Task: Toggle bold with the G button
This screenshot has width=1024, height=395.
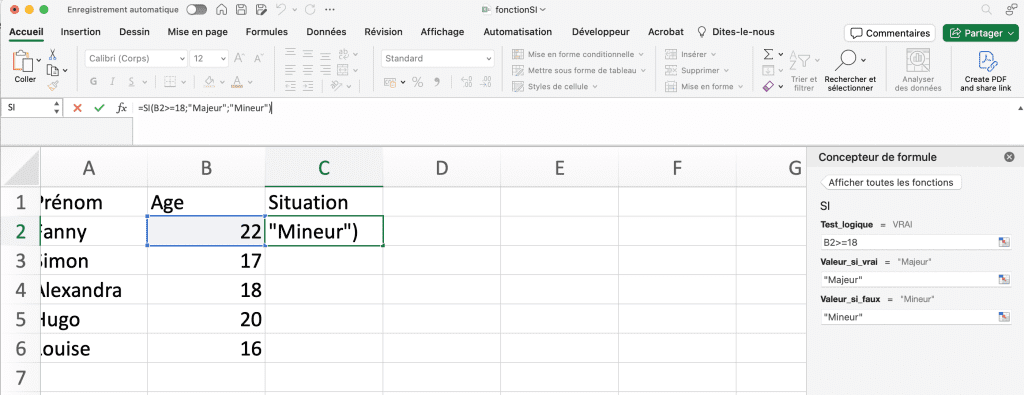Action: 93,82
